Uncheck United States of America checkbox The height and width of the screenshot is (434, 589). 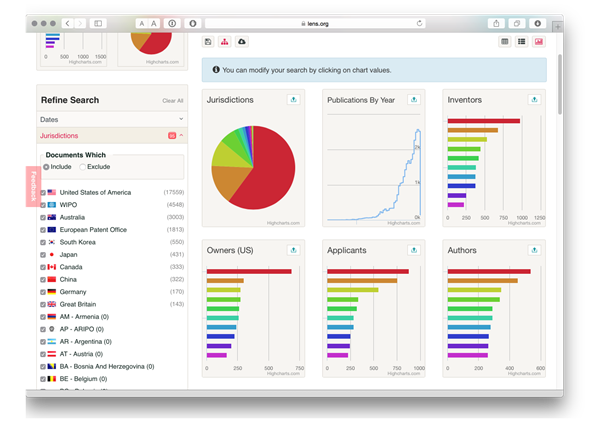tap(43, 193)
